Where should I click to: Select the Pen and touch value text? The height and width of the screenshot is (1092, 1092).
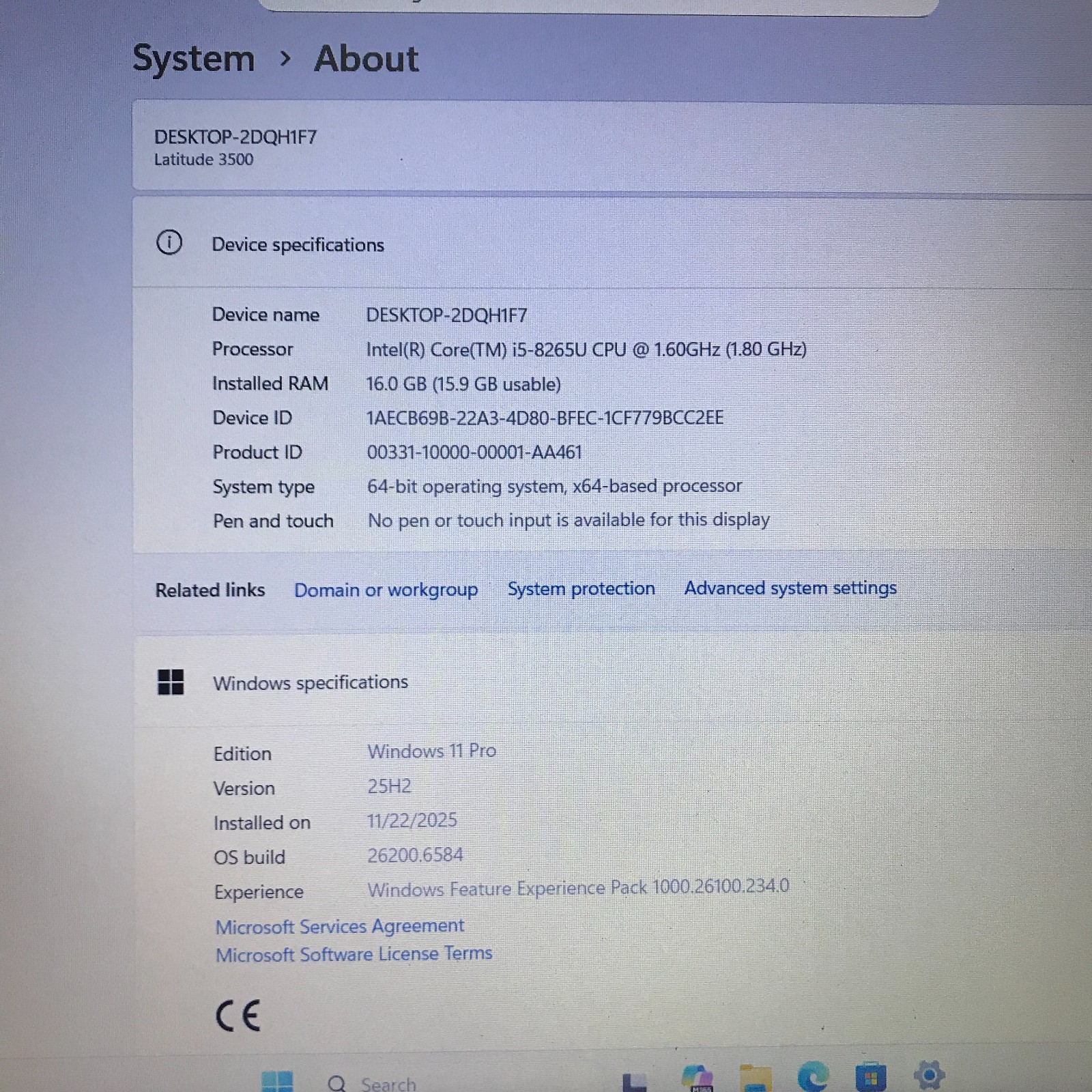point(569,520)
